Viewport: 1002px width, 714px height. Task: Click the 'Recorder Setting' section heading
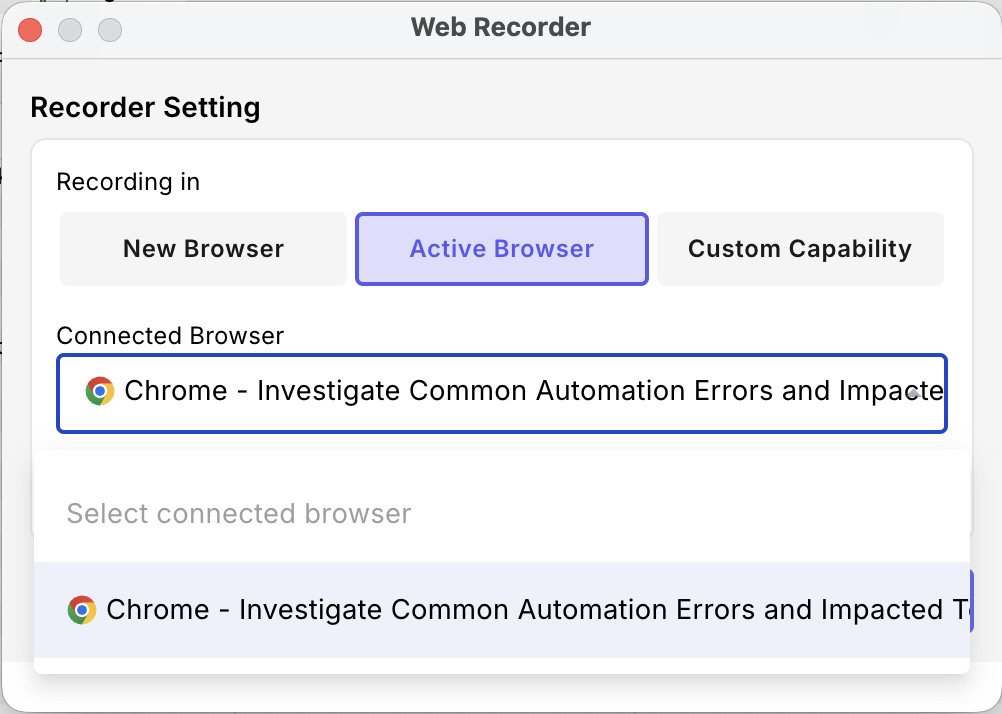145,107
